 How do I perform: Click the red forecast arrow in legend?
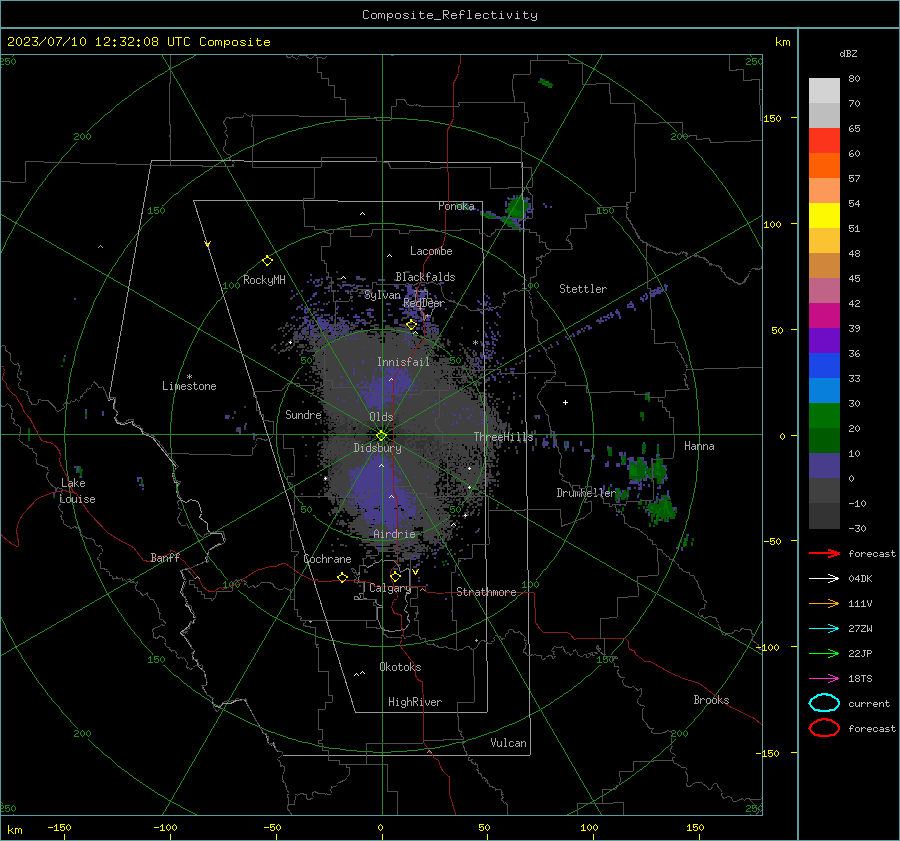pyautogui.click(x=824, y=553)
